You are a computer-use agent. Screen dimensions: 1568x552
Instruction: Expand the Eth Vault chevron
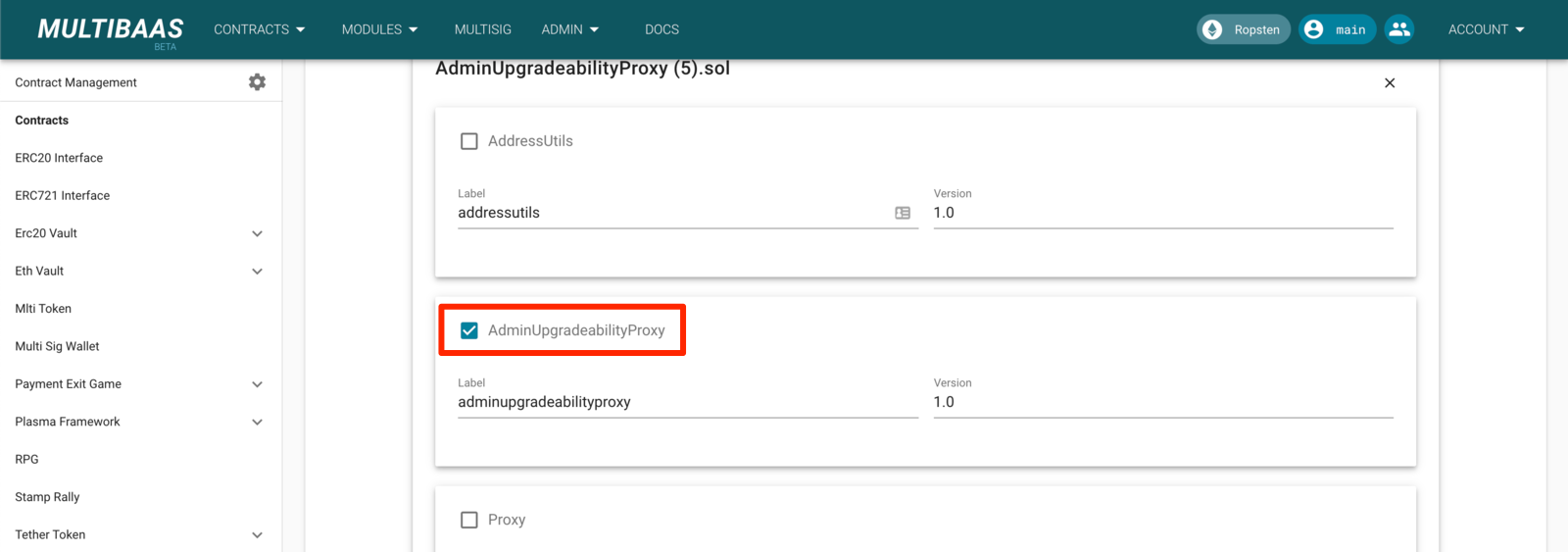[257, 272]
